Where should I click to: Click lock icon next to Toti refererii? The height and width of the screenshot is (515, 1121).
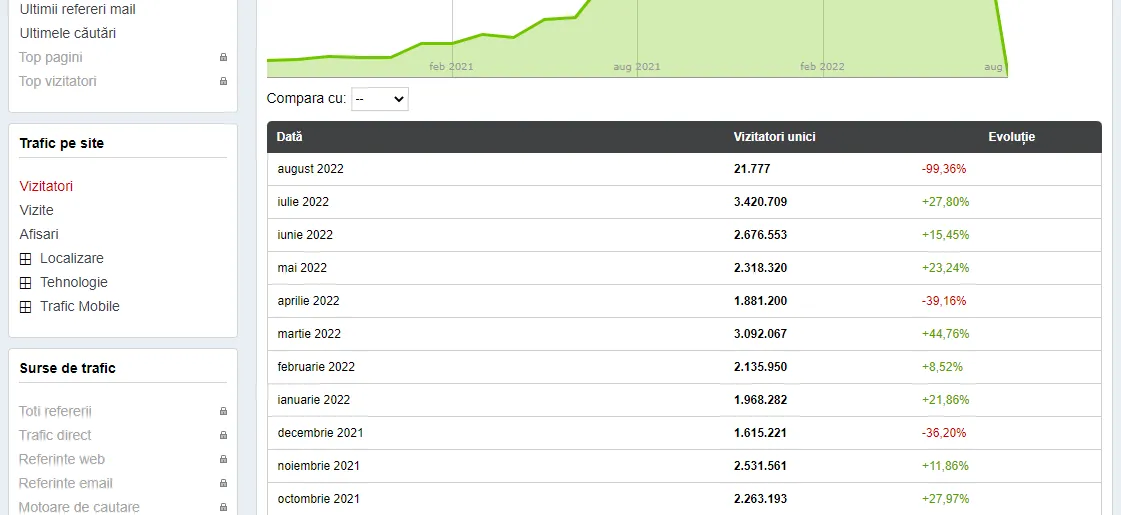click(223, 412)
